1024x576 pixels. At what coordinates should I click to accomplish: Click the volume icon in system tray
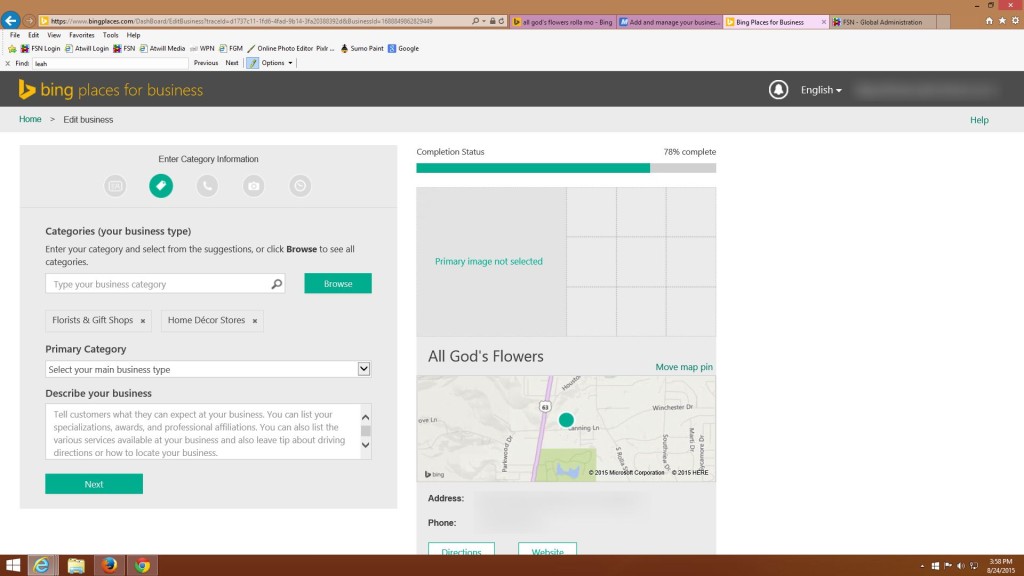961,566
